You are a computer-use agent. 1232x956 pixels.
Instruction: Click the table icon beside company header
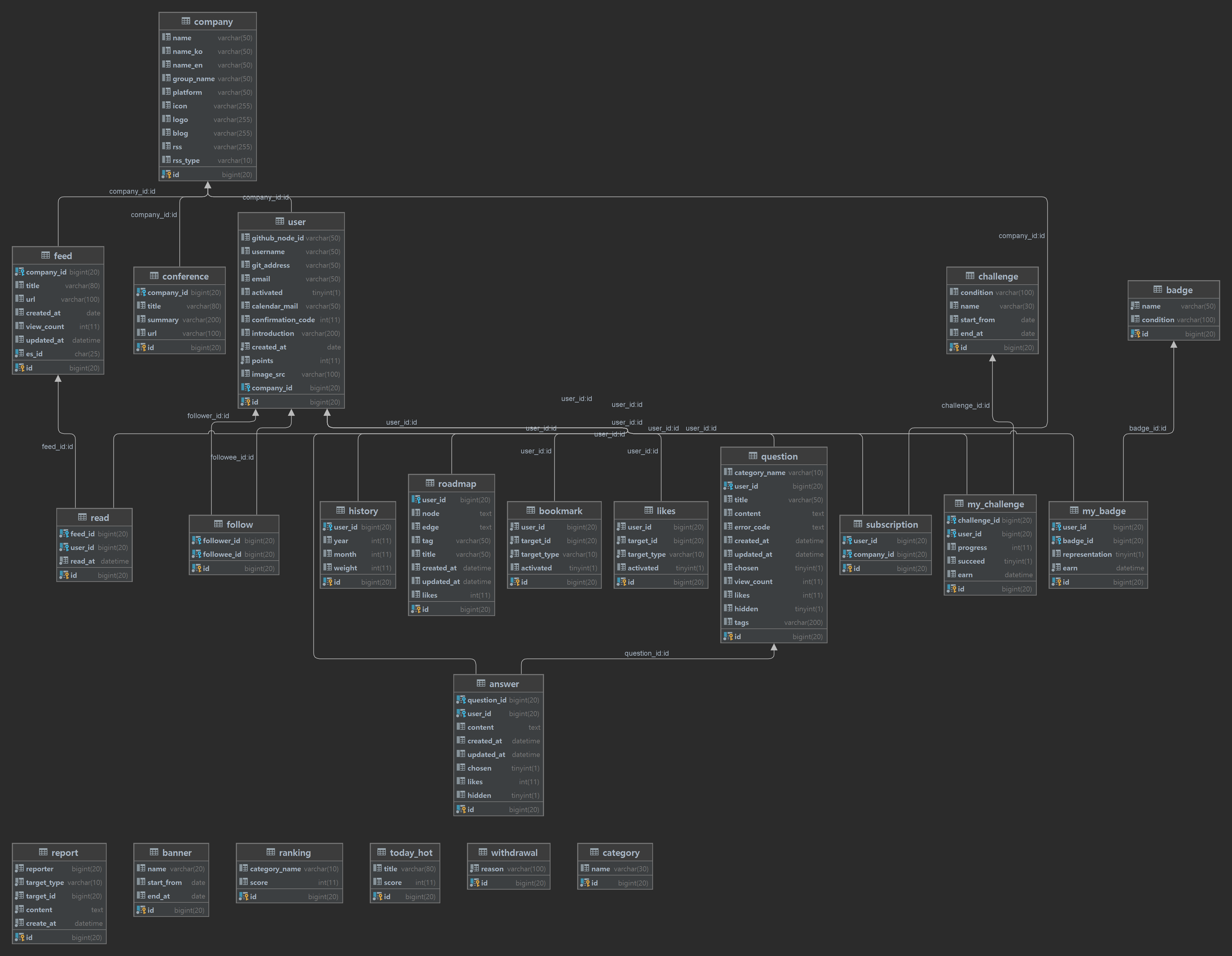tap(185, 21)
